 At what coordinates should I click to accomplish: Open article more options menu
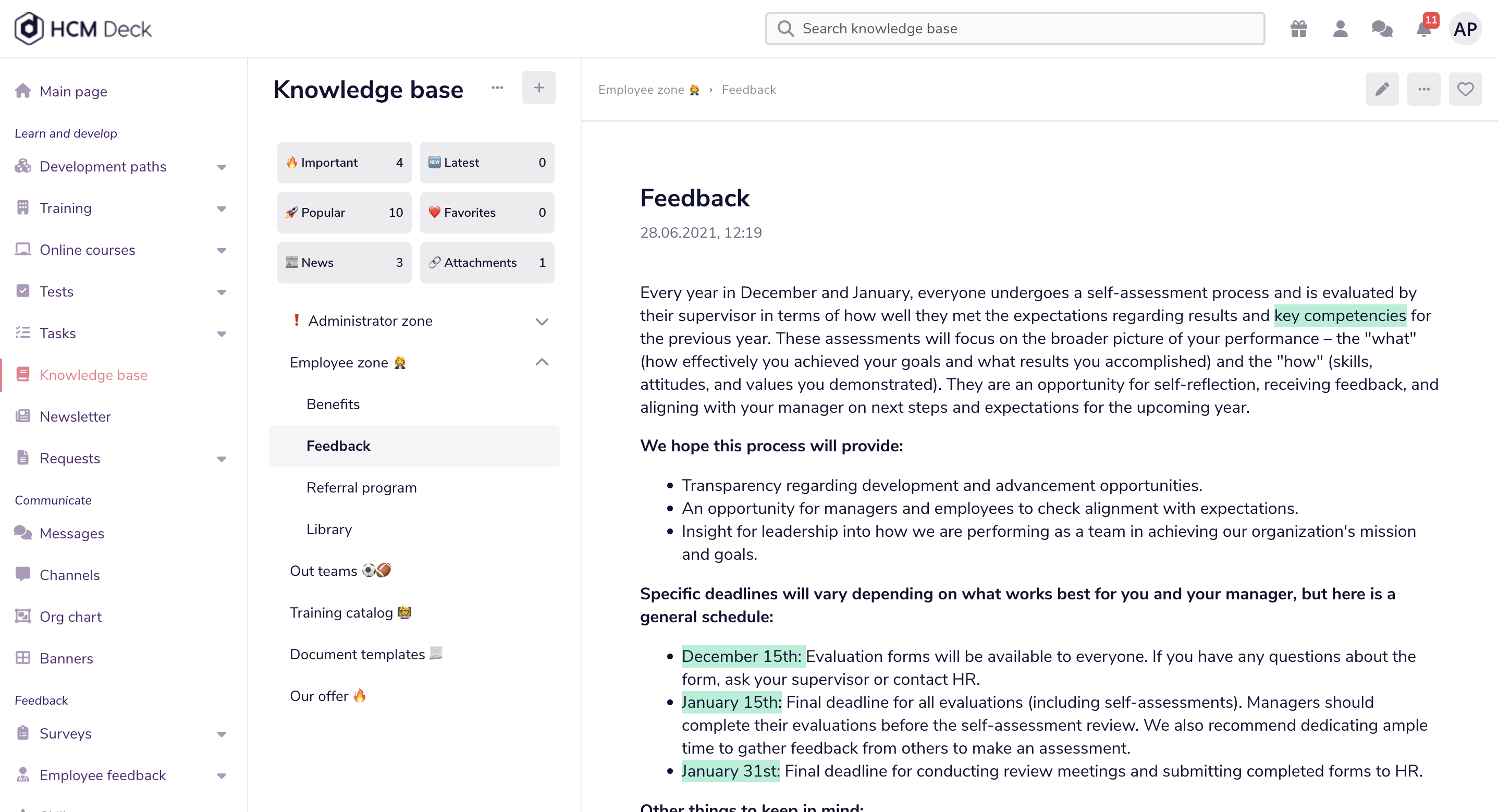click(x=1423, y=89)
